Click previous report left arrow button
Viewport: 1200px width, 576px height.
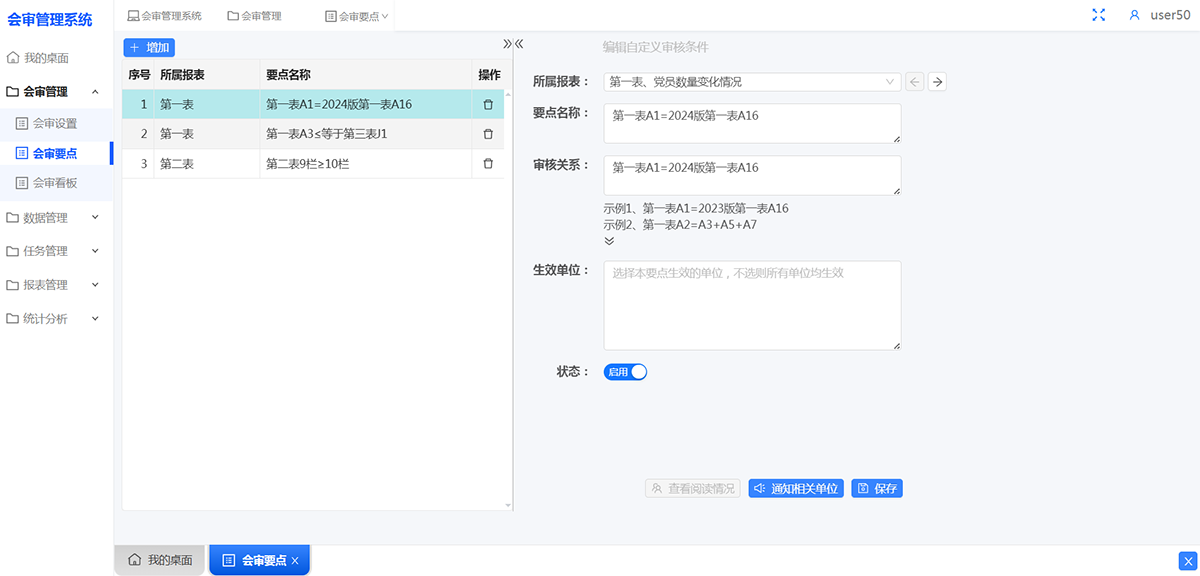[x=915, y=82]
